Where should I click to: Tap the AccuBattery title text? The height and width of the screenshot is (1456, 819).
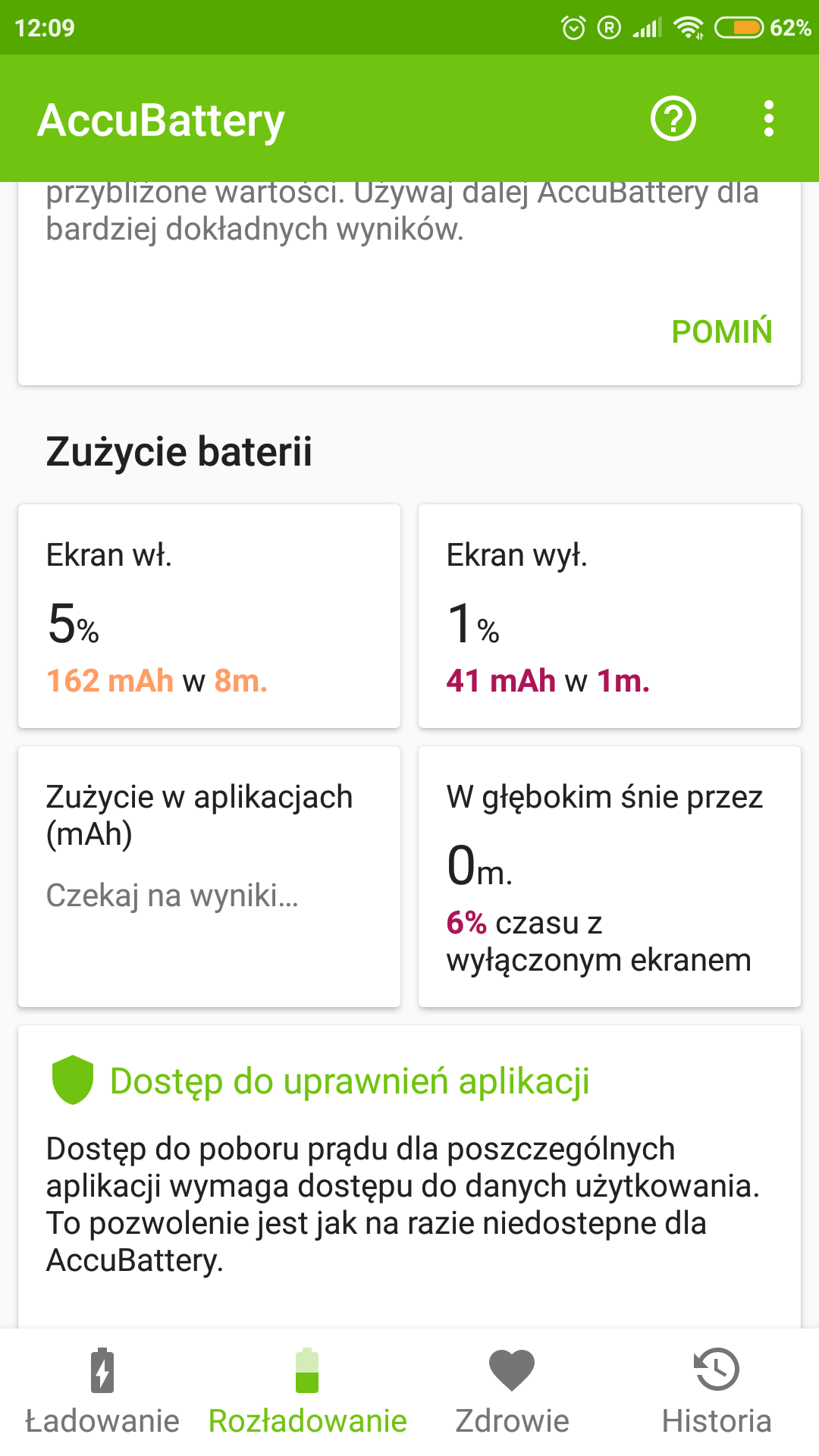(x=162, y=120)
